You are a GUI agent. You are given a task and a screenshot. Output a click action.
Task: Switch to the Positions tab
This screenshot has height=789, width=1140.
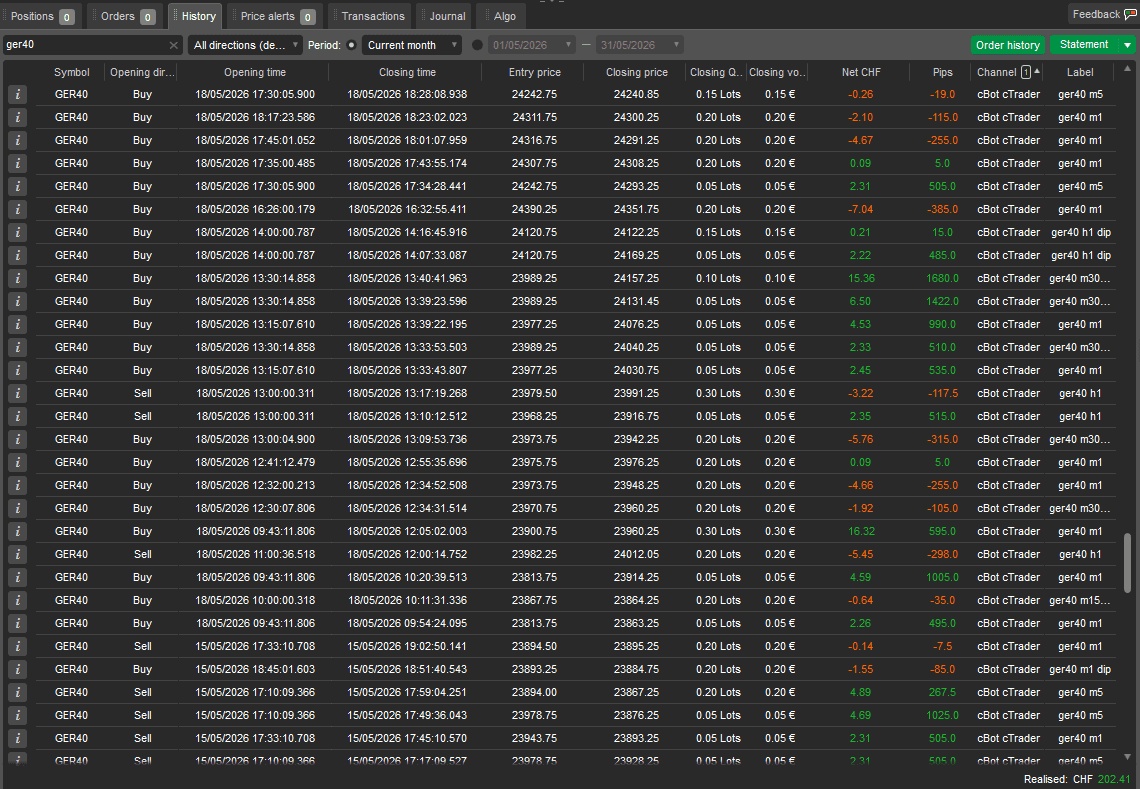42,16
